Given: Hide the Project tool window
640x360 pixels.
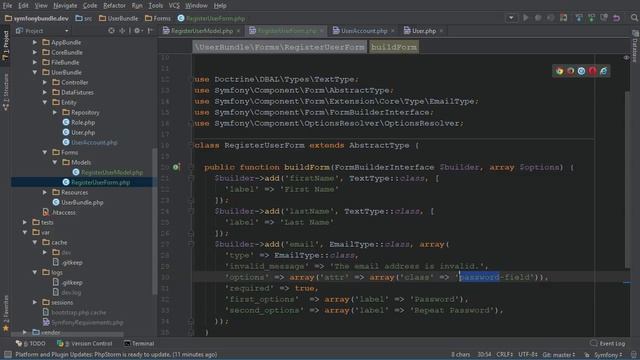Looking at the screenshot, I should [x=150, y=31].
